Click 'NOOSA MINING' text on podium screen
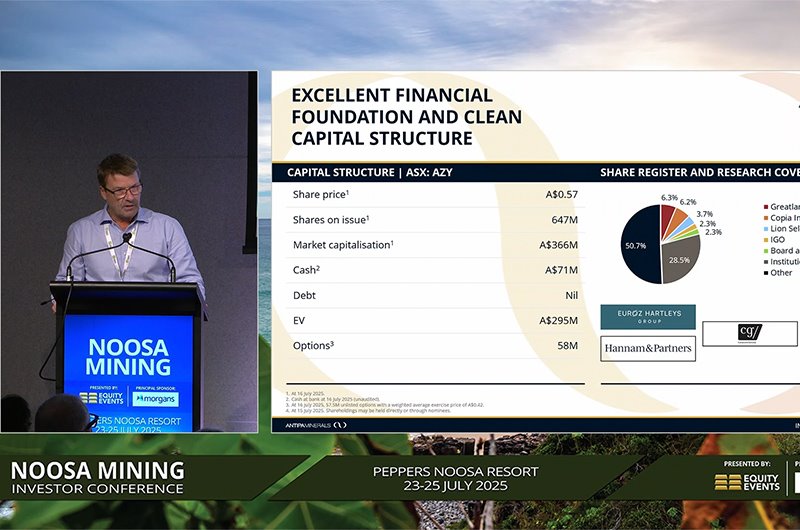Viewport: 800px width, 530px height. (128, 357)
